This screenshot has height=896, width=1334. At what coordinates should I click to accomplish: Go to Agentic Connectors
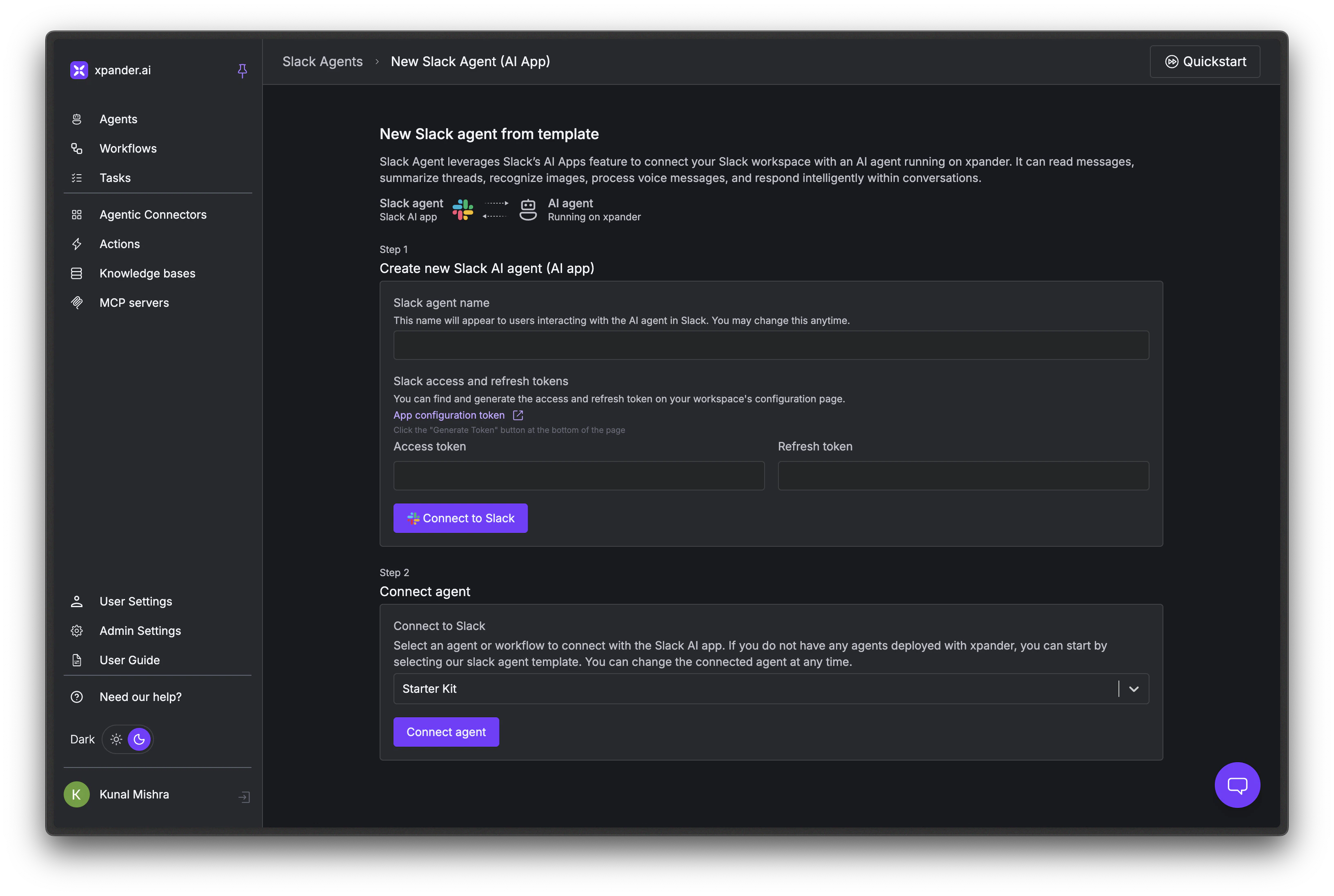(153, 214)
